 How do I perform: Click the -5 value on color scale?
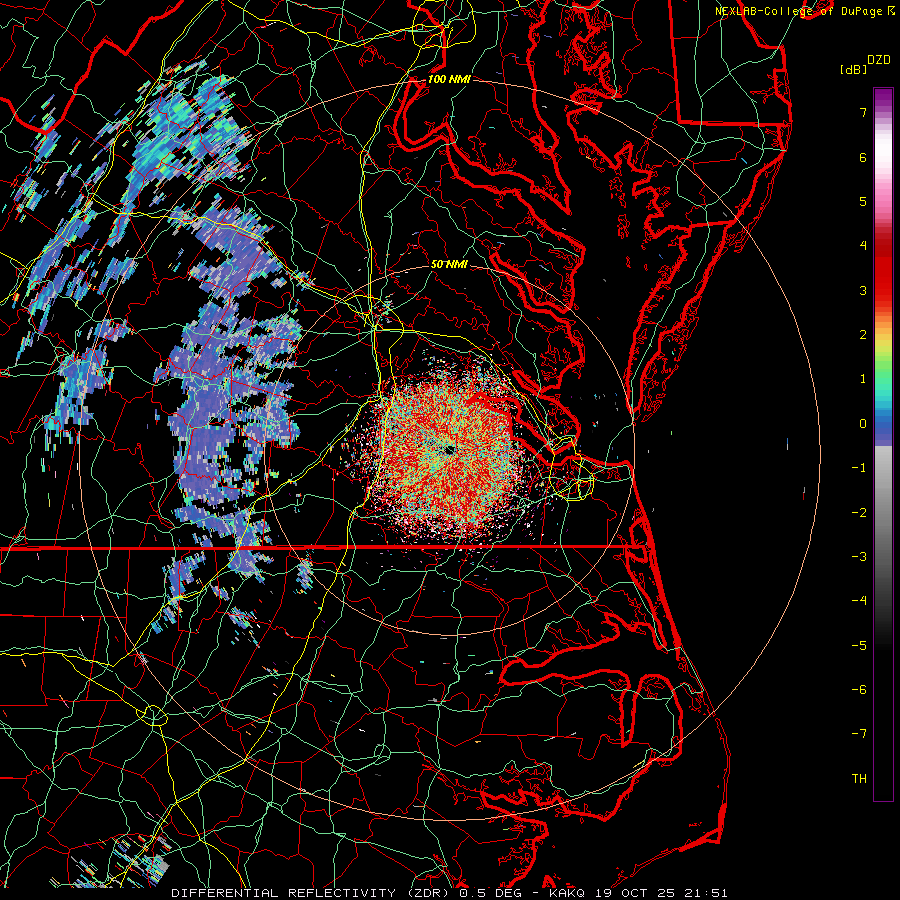pyautogui.click(x=859, y=646)
